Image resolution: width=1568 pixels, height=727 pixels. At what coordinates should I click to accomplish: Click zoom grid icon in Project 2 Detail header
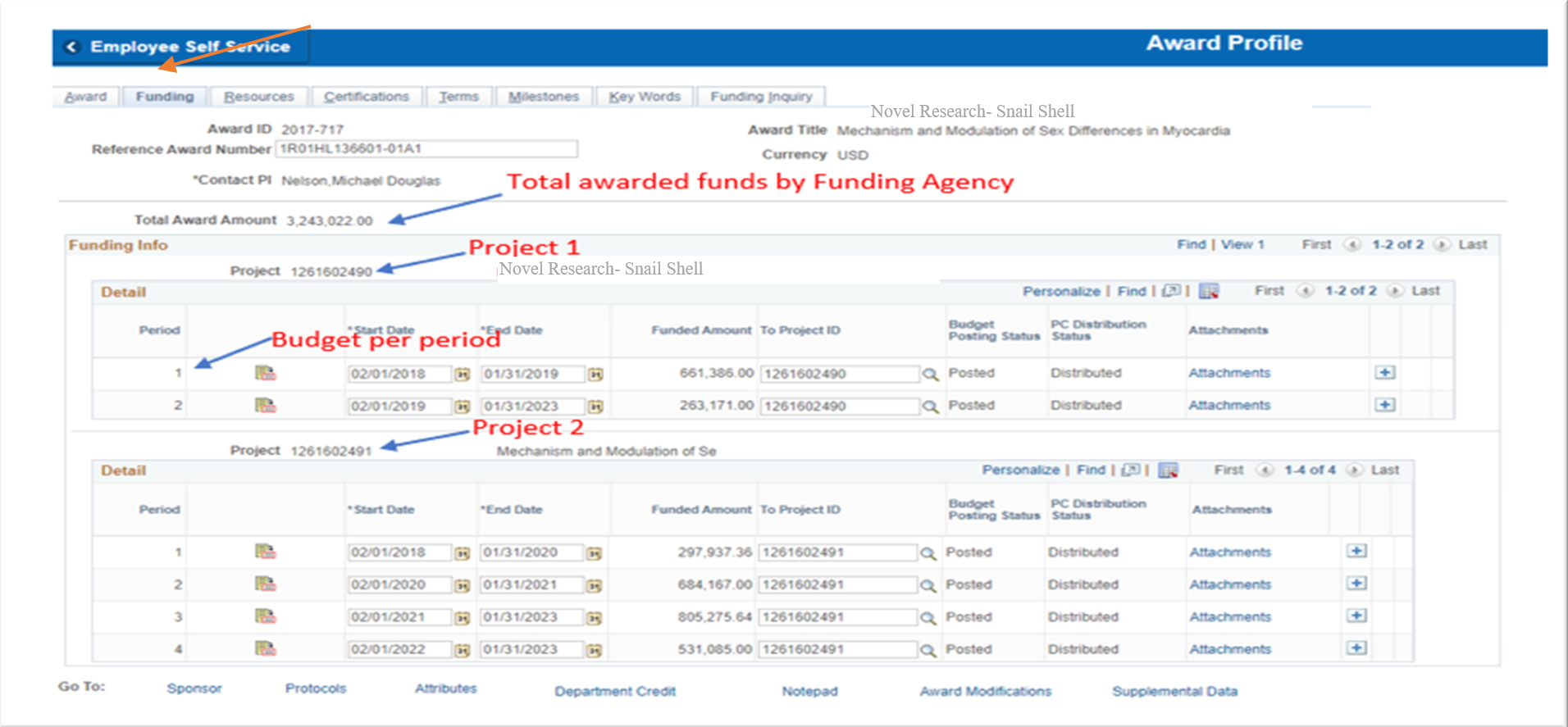[1131, 470]
